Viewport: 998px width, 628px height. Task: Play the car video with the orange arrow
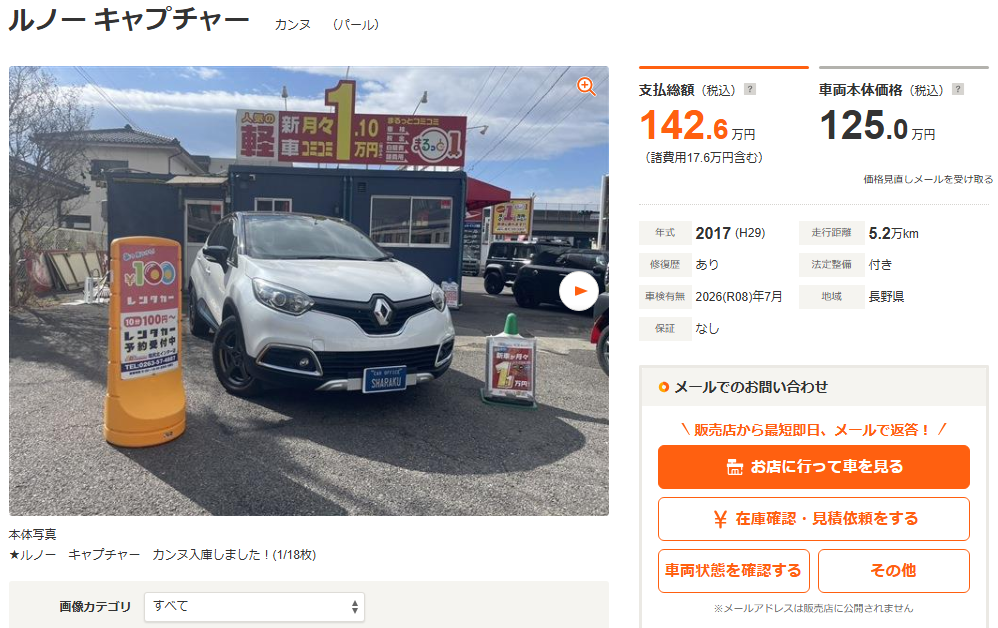pyautogui.click(x=579, y=291)
